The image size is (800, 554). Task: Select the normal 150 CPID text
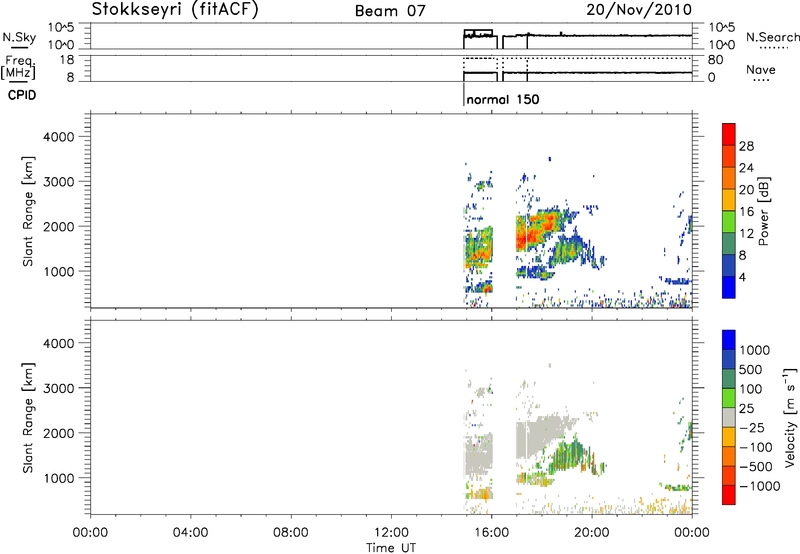(503, 99)
